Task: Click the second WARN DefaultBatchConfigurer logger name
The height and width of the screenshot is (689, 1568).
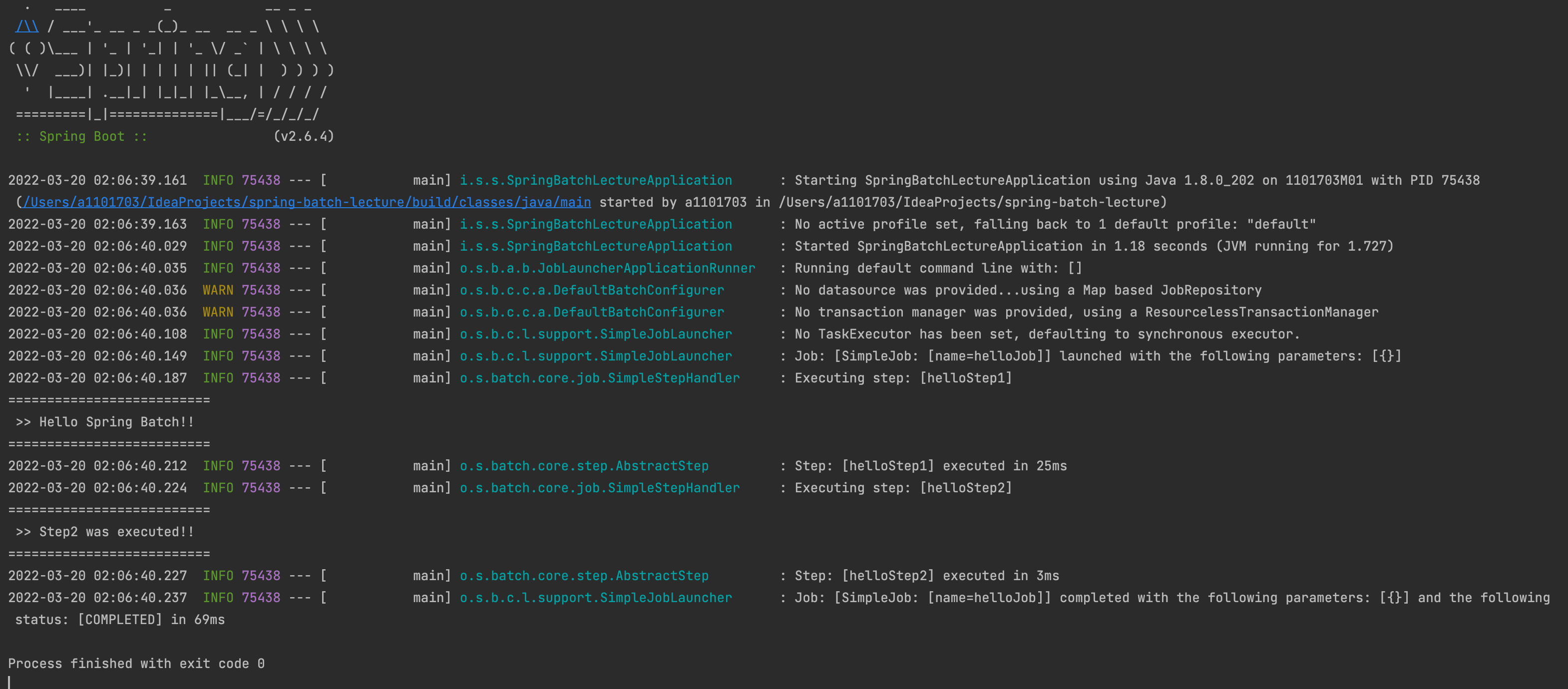Action: tap(592, 312)
